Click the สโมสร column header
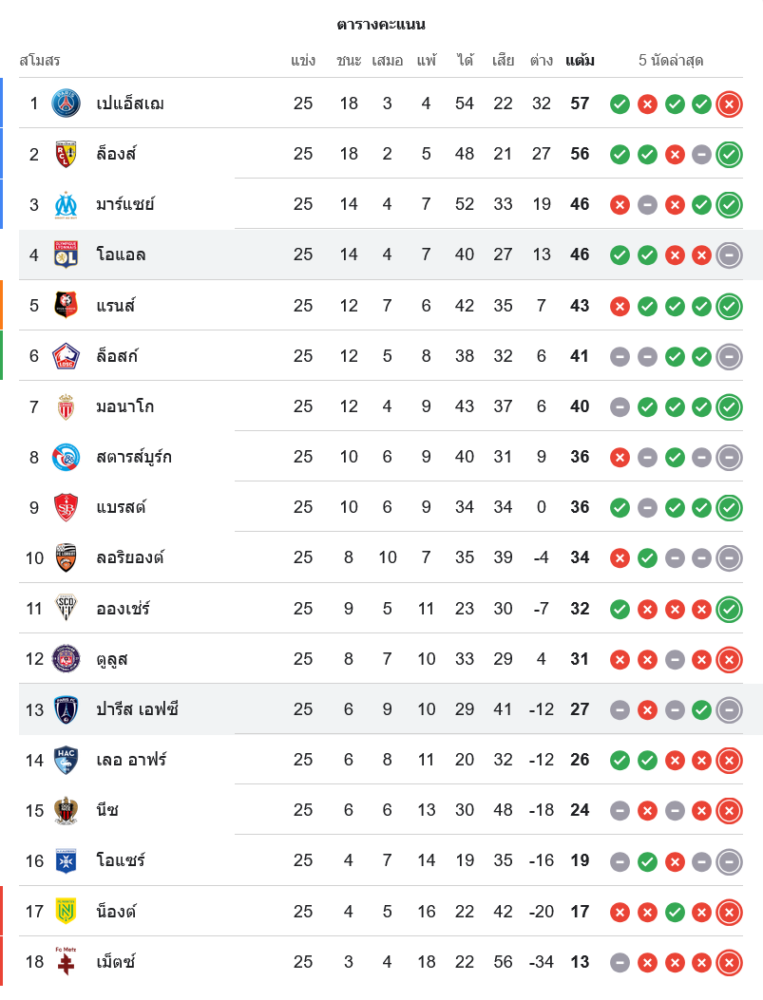The width and height of the screenshot is (763, 1000). tap(40, 60)
